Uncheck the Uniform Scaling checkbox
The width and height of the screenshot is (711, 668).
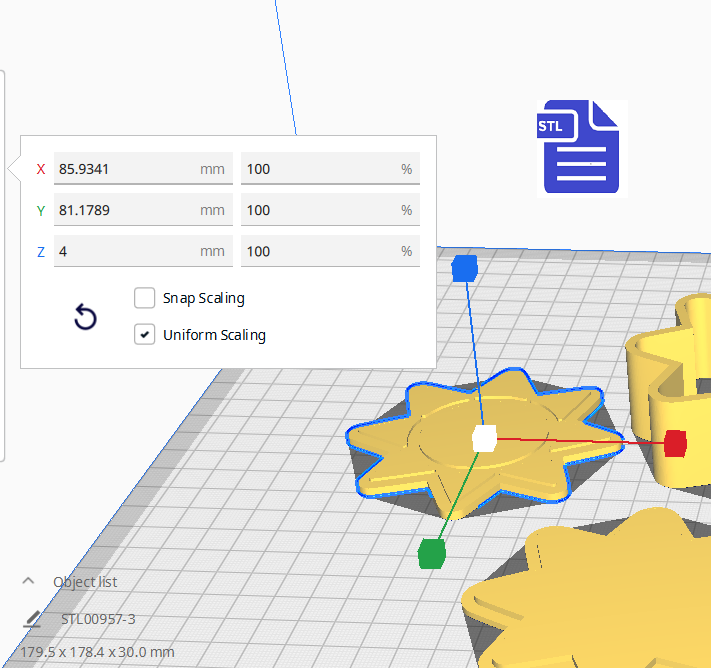(145, 335)
